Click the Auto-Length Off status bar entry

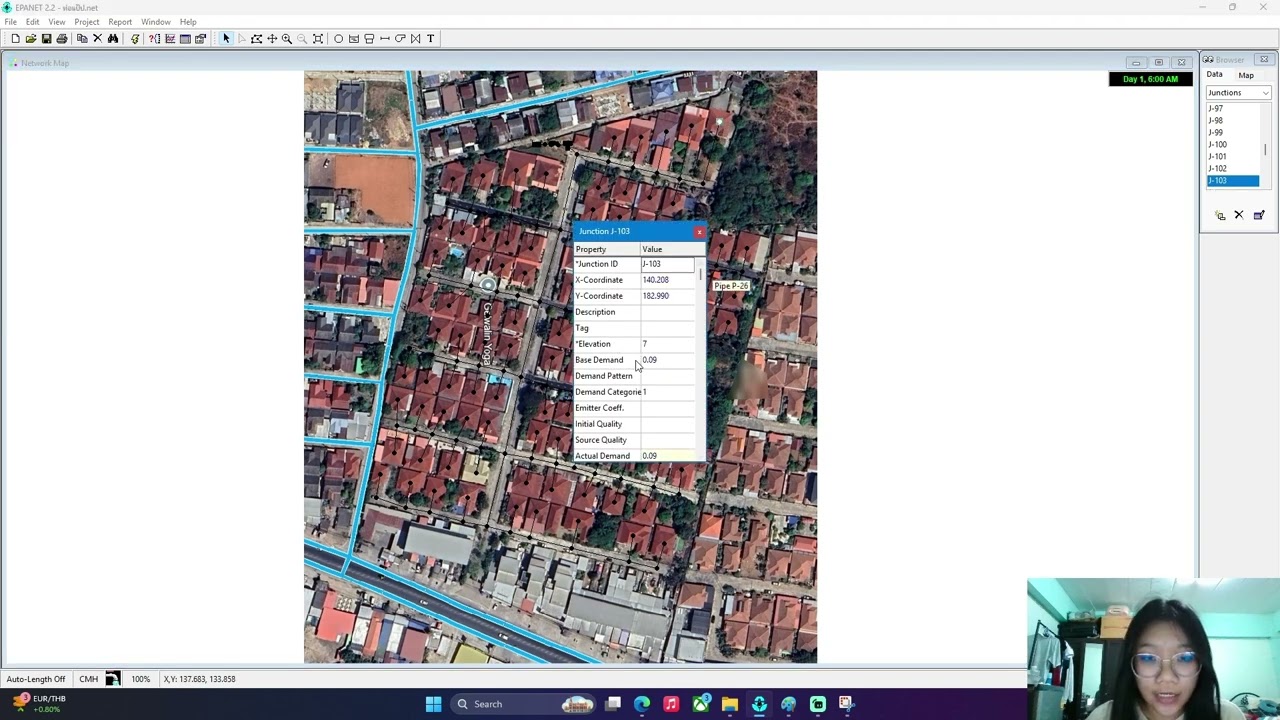point(35,679)
